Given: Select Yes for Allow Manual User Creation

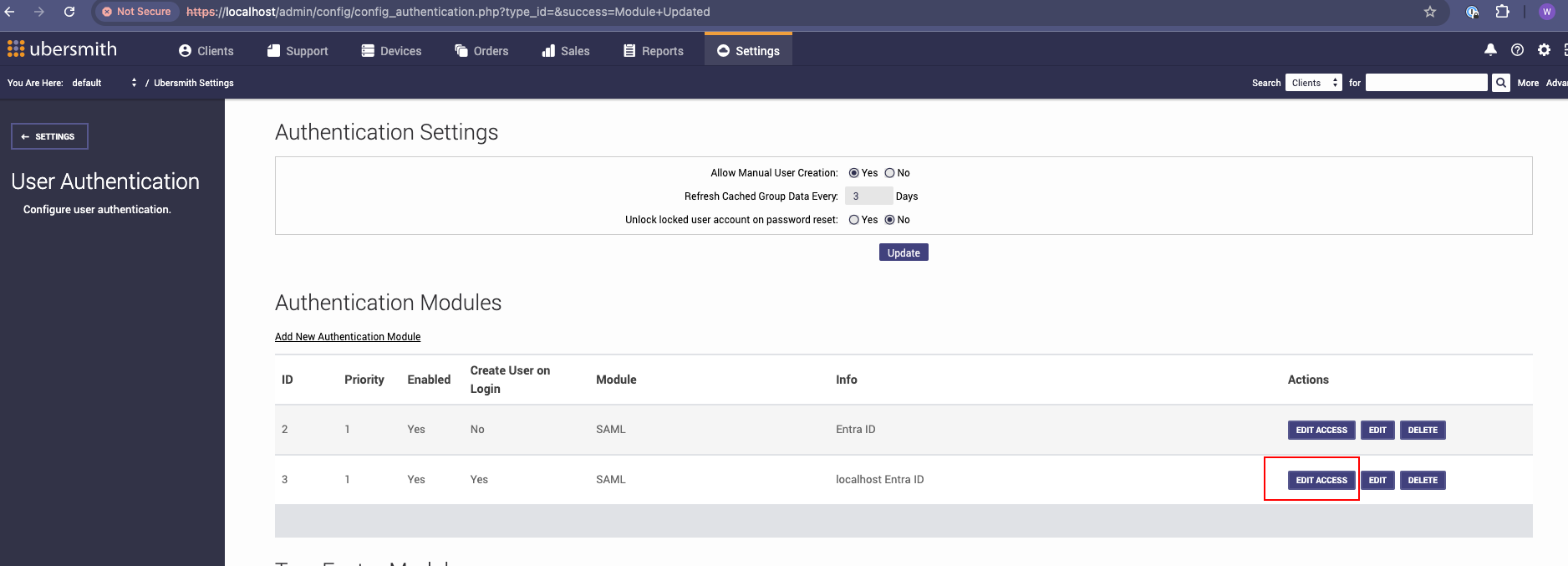Looking at the screenshot, I should coord(853,173).
